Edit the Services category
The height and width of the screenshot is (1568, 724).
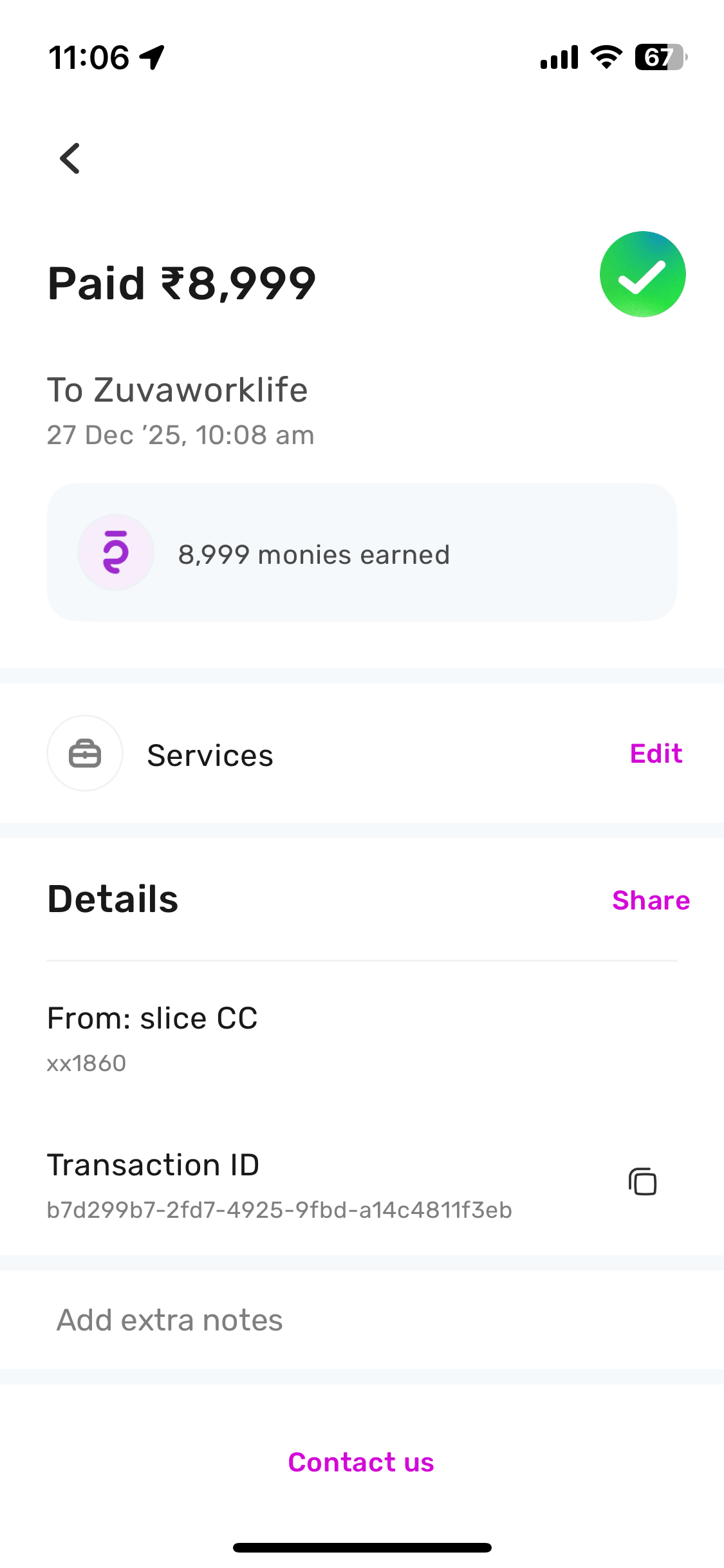[x=656, y=754]
